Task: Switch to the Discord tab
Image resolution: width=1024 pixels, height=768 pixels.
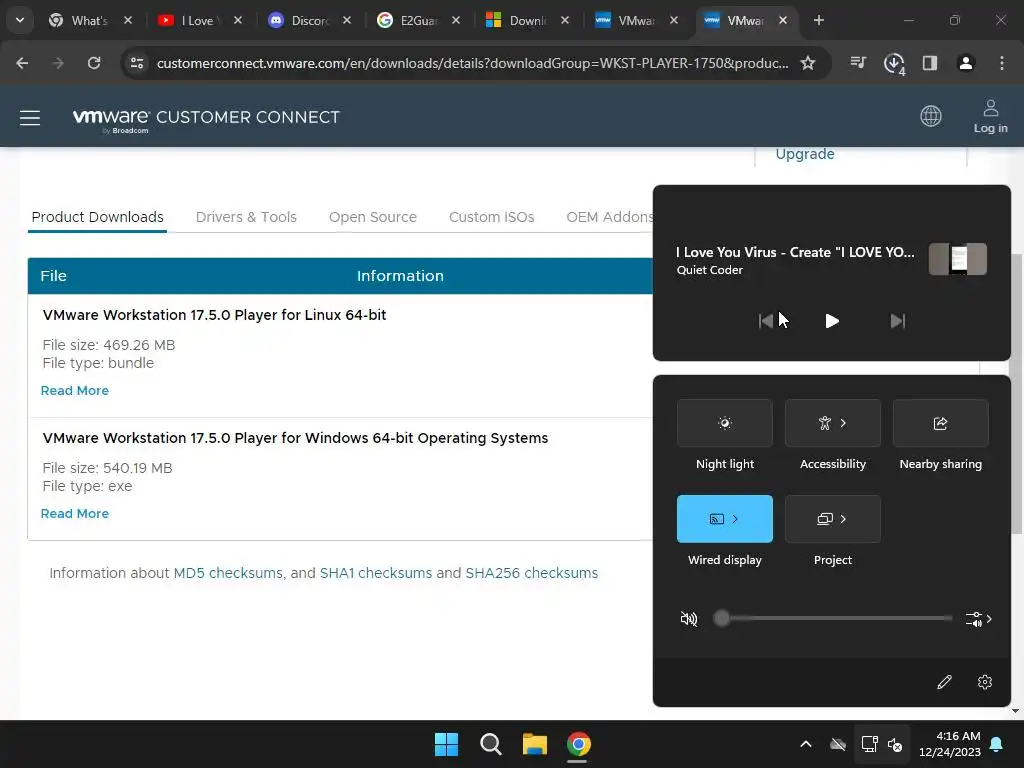Action: (x=307, y=21)
